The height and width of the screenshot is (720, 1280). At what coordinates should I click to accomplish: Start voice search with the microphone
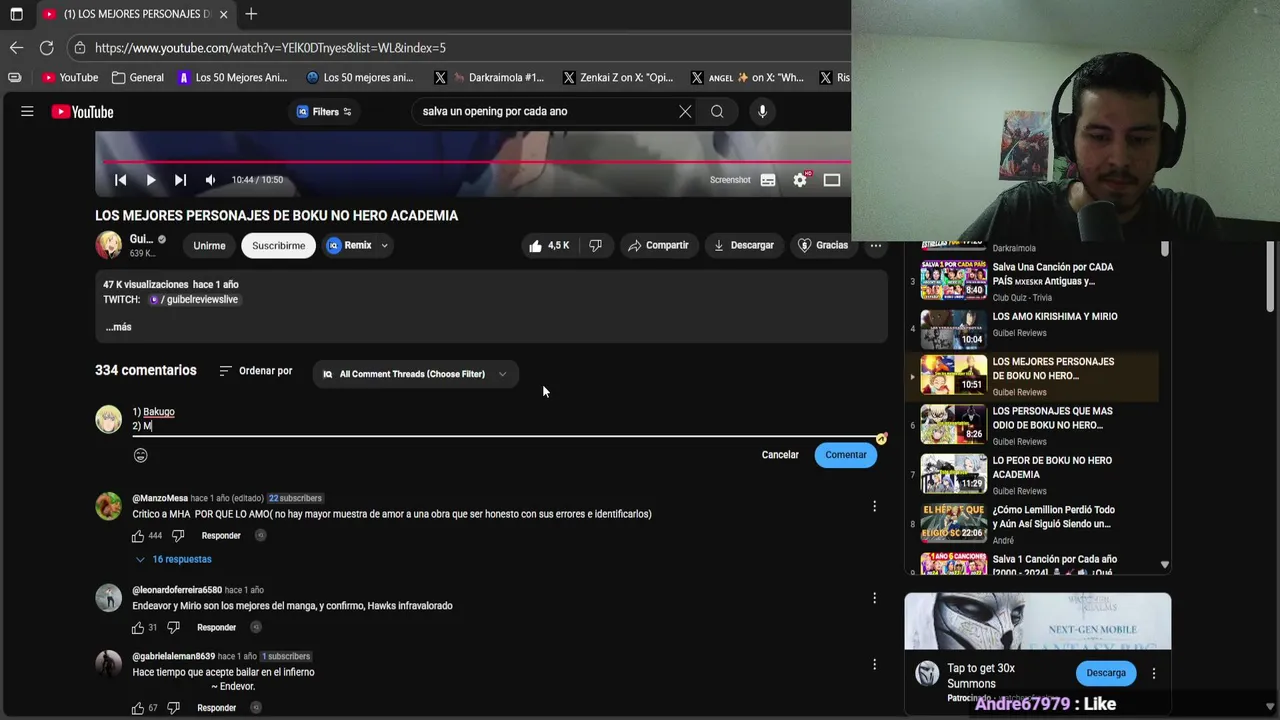pos(762,112)
